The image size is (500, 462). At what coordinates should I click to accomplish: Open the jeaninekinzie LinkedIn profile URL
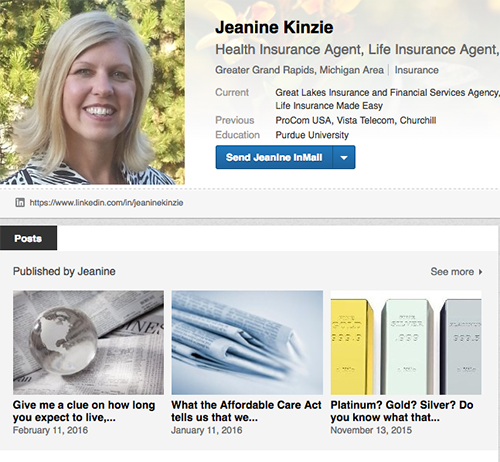(106, 203)
